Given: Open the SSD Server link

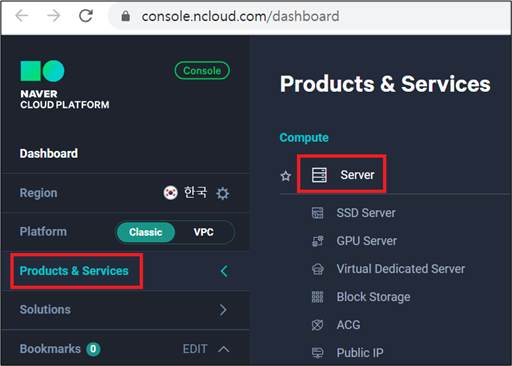Looking at the screenshot, I should coord(366,213).
